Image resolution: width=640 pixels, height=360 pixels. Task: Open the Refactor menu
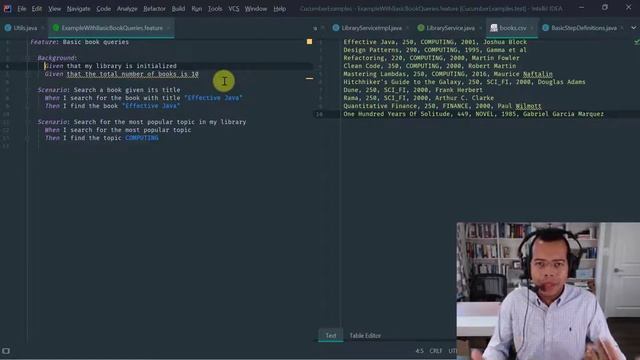[x=154, y=9]
